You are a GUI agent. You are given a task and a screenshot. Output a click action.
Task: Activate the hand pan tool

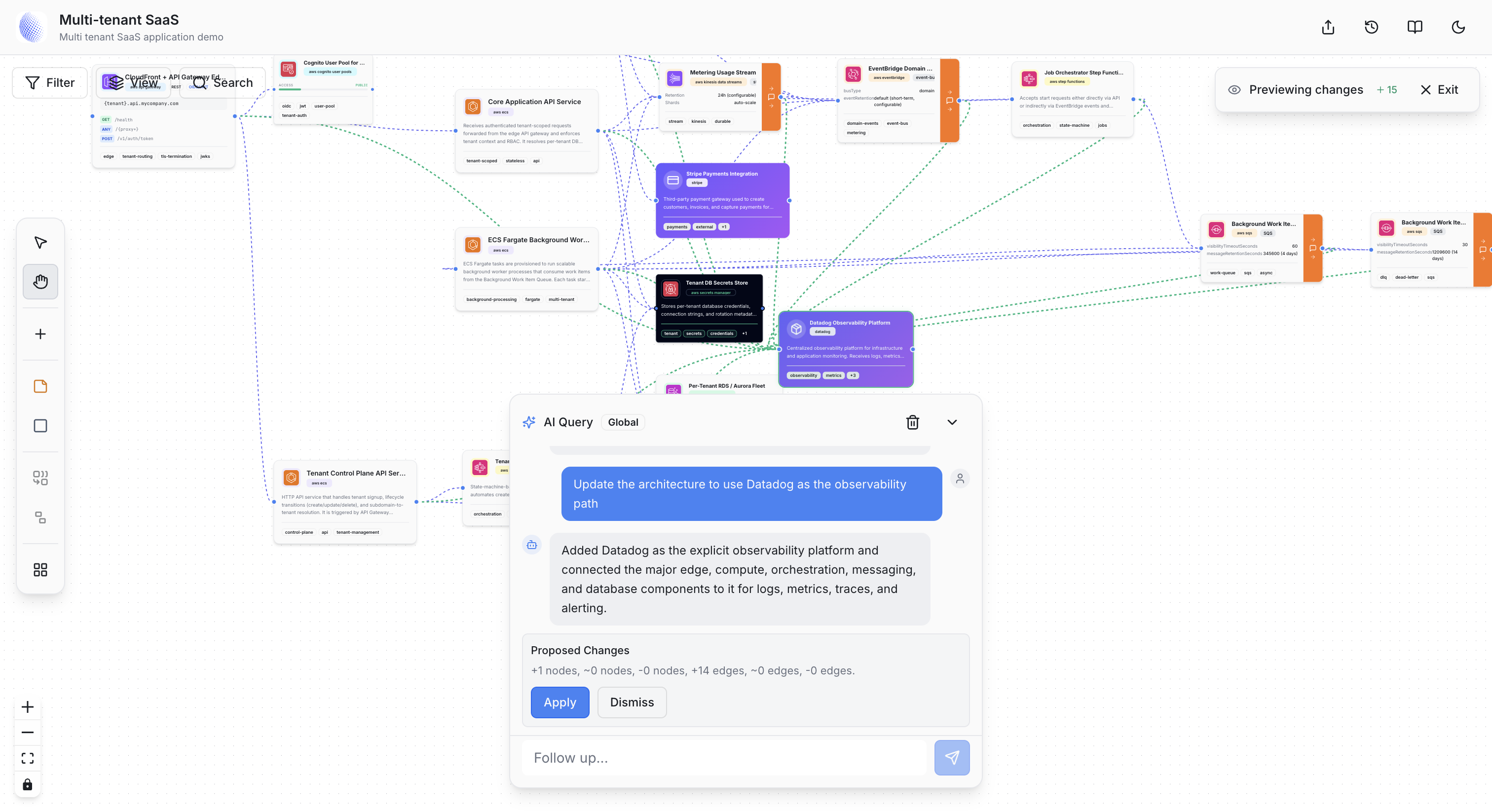(40, 282)
